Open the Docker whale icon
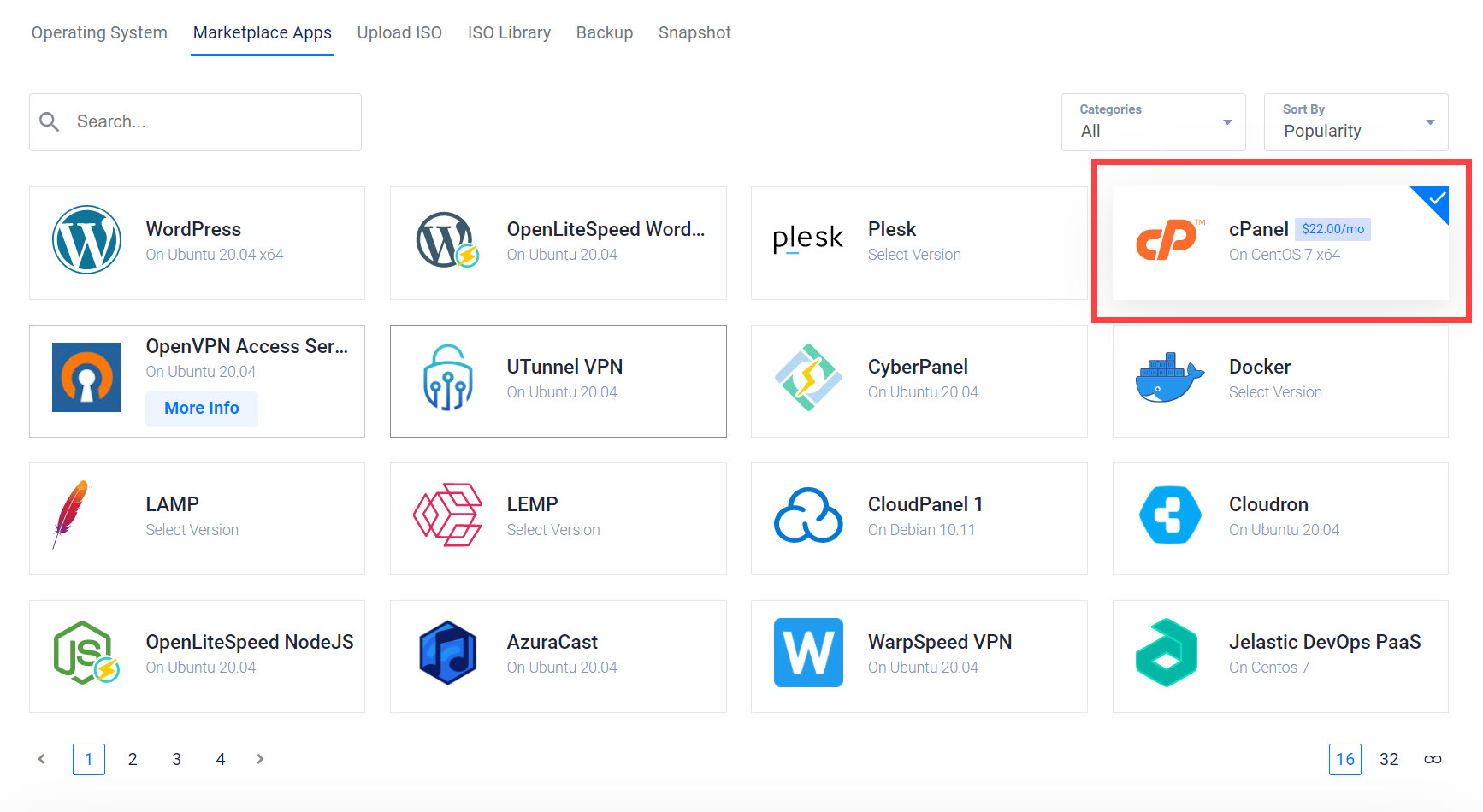 [1168, 379]
